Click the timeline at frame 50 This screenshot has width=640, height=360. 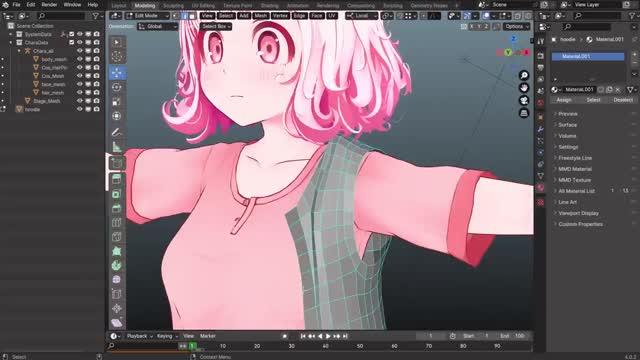360,346
